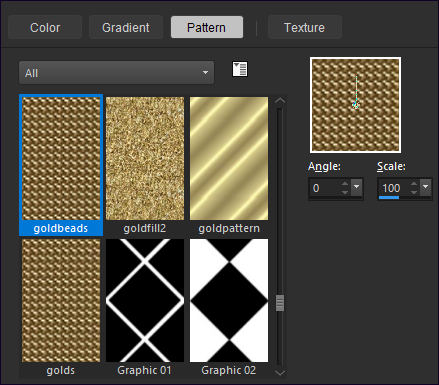Viewport: 439px width, 385px height.
Task: Open the Scale dropdown slider arrow
Action: (426, 187)
